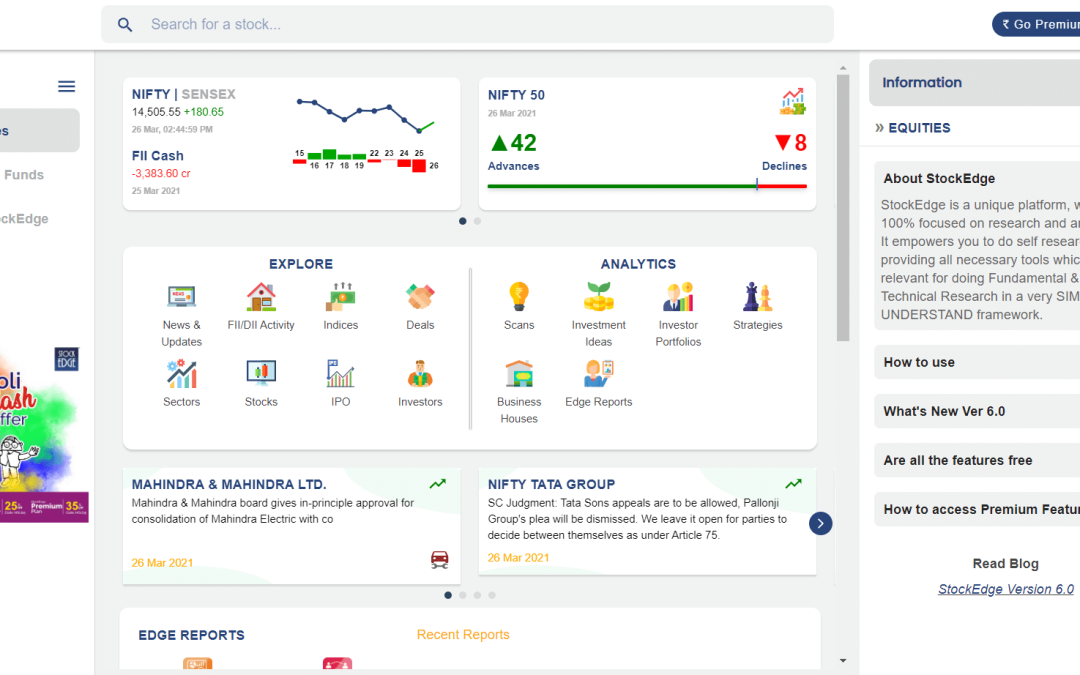Click the NIFTY value 14,505.55
1080x675 pixels.
[x=156, y=112]
